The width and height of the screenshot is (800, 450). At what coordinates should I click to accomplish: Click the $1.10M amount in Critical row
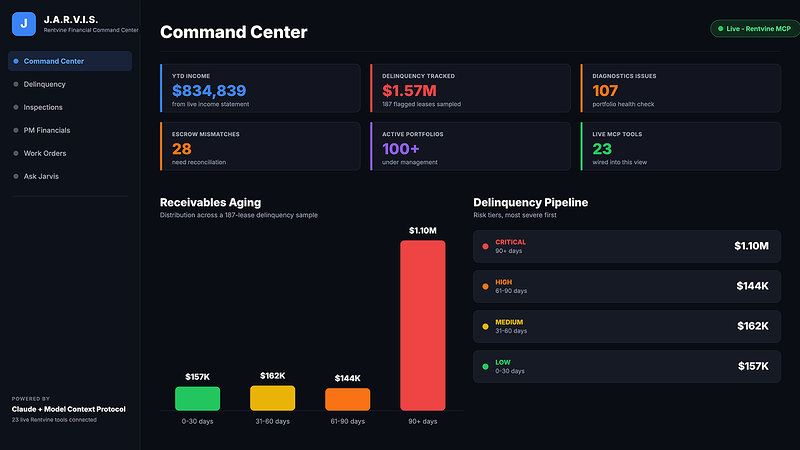(751, 246)
